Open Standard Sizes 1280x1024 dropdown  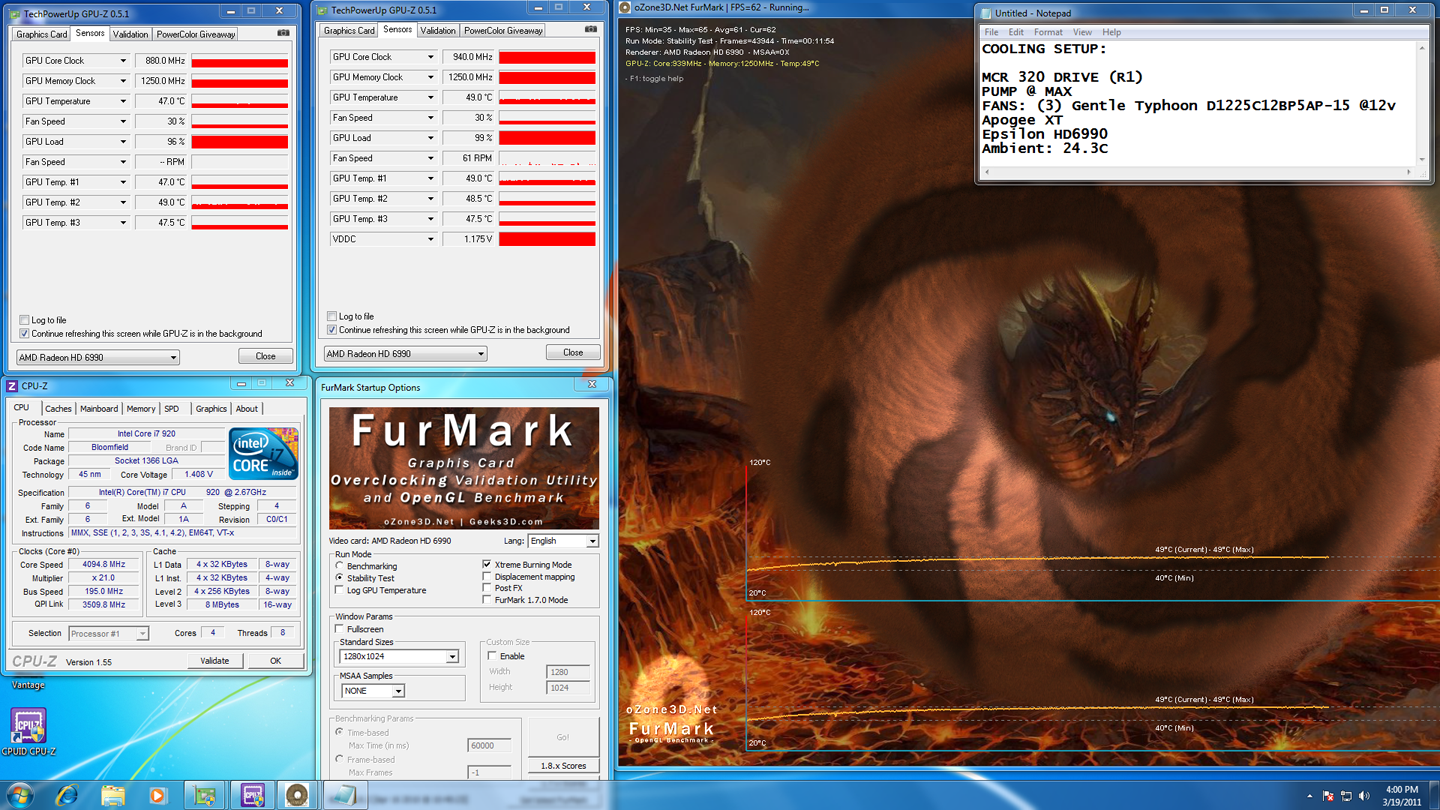click(x=399, y=657)
